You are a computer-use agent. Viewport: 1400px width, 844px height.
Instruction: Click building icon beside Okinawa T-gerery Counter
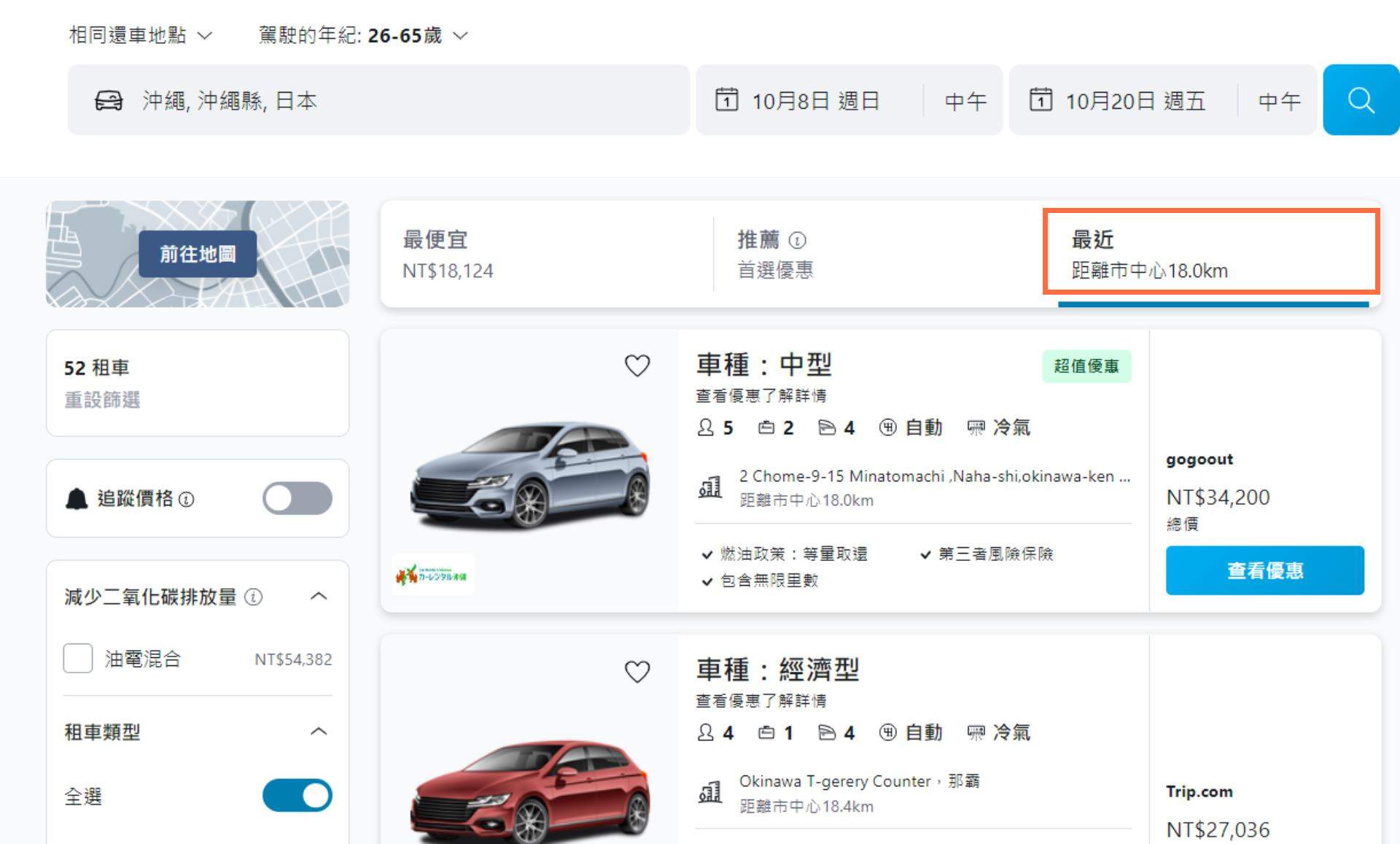coord(709,792)
